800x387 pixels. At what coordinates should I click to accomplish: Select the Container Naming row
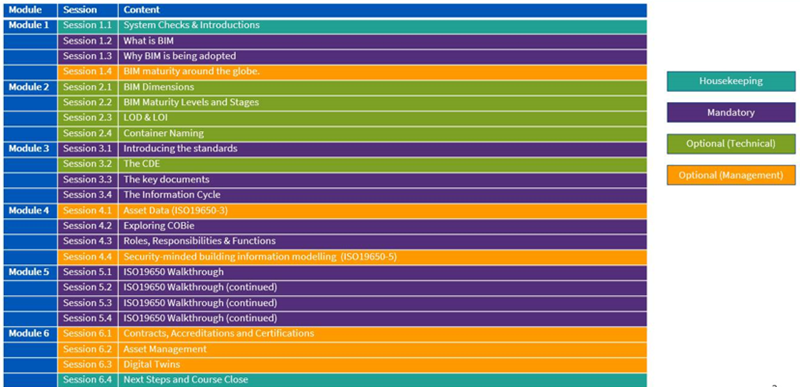[352, 133]
